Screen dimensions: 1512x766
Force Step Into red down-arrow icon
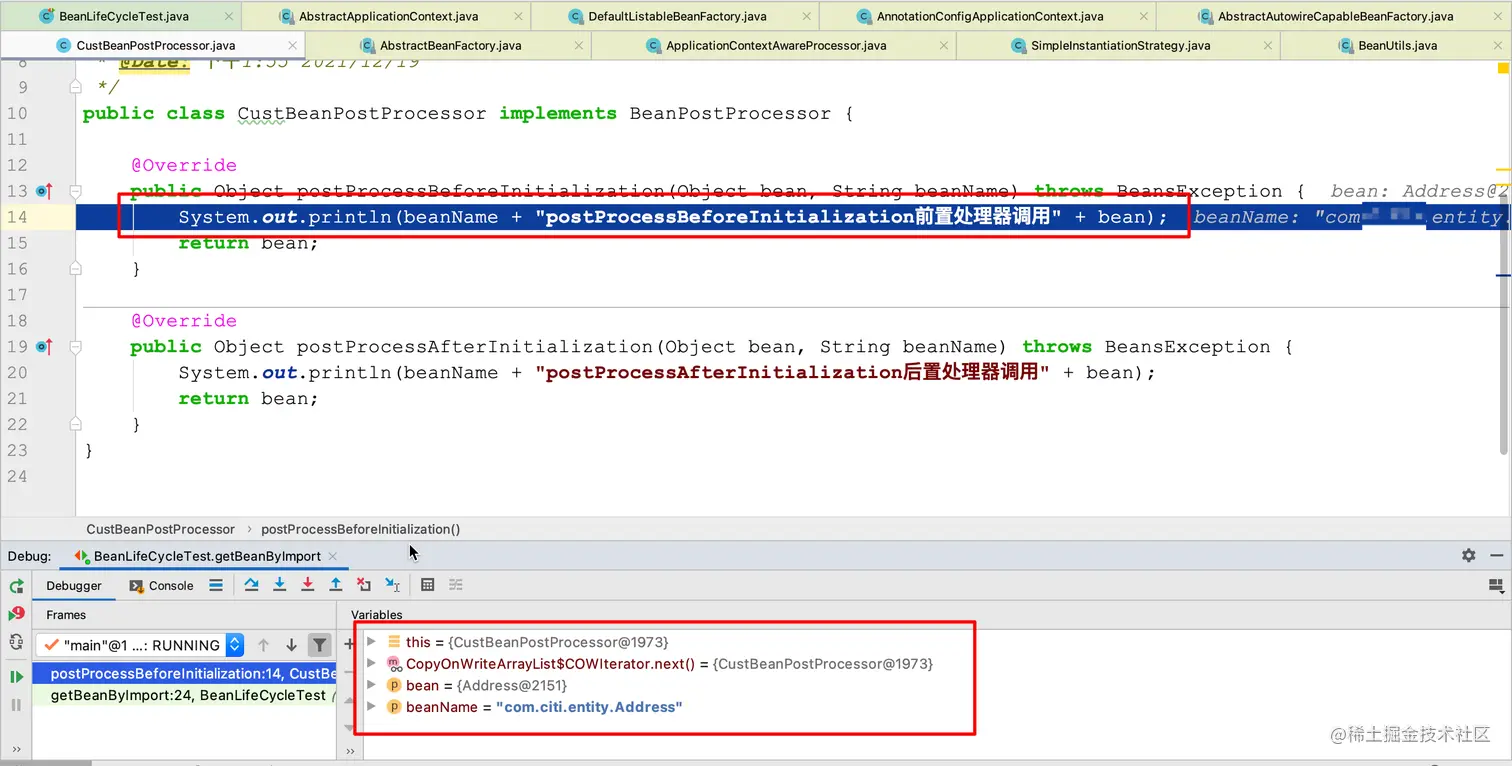(308, 585)
